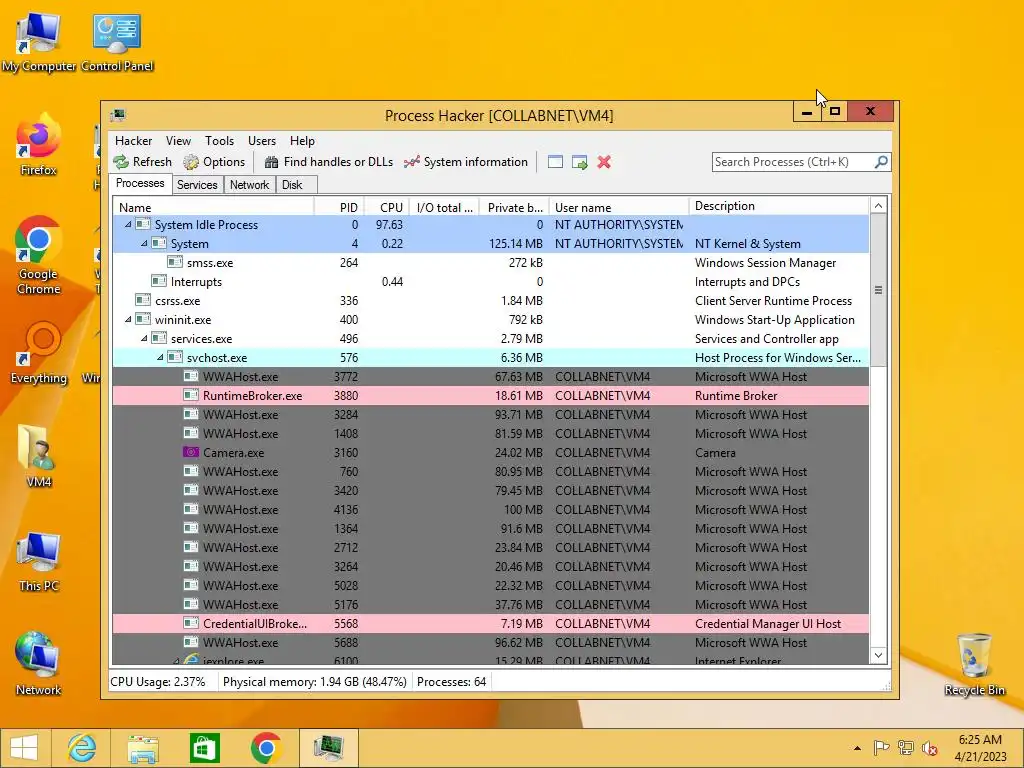Click the RuntimeBroker.exe process icon
The height and width of the screenshot is (768, 1024).
click(191, 395)
